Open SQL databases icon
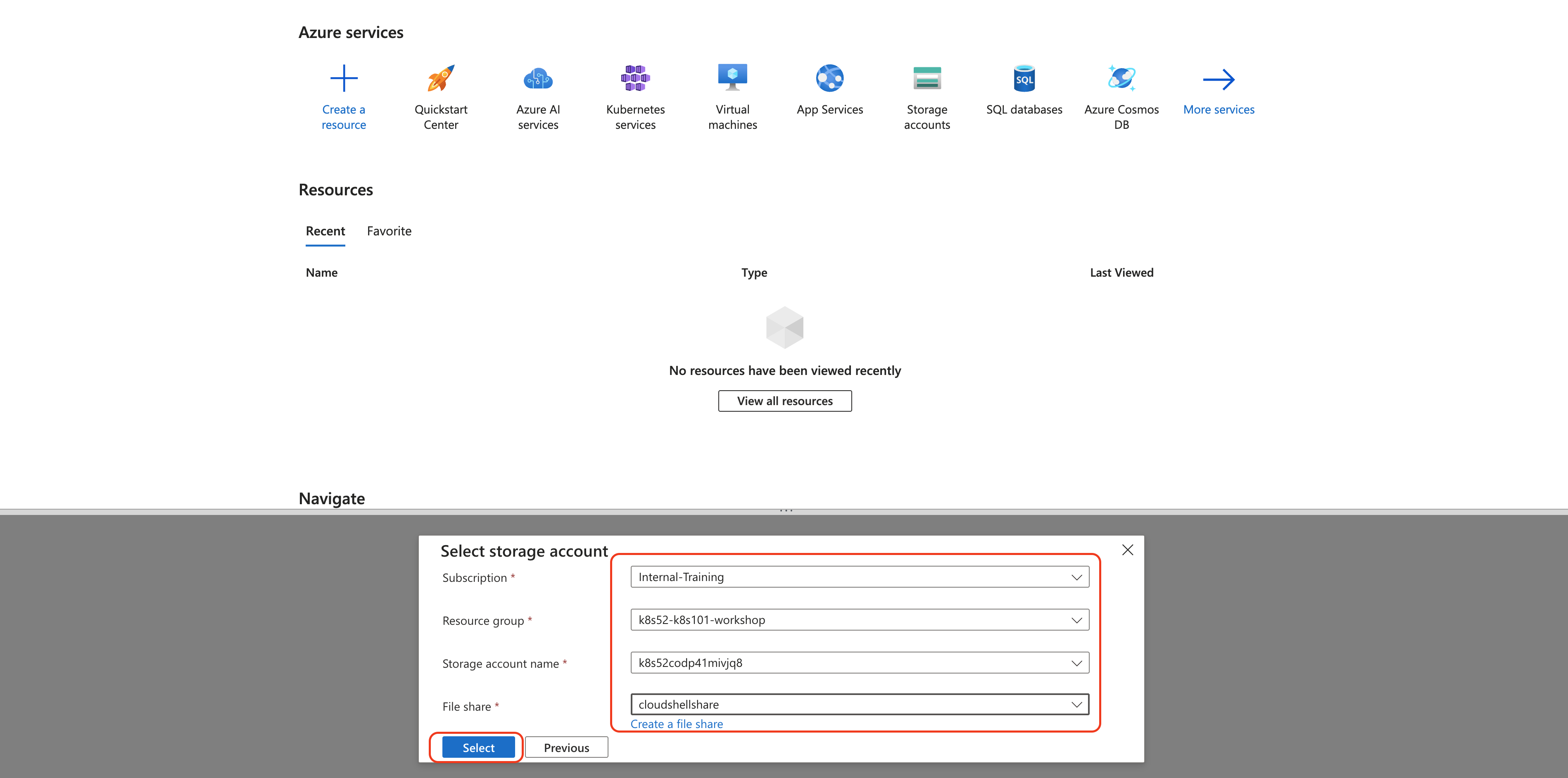1568x778 pixels. tap(1024, 78)
